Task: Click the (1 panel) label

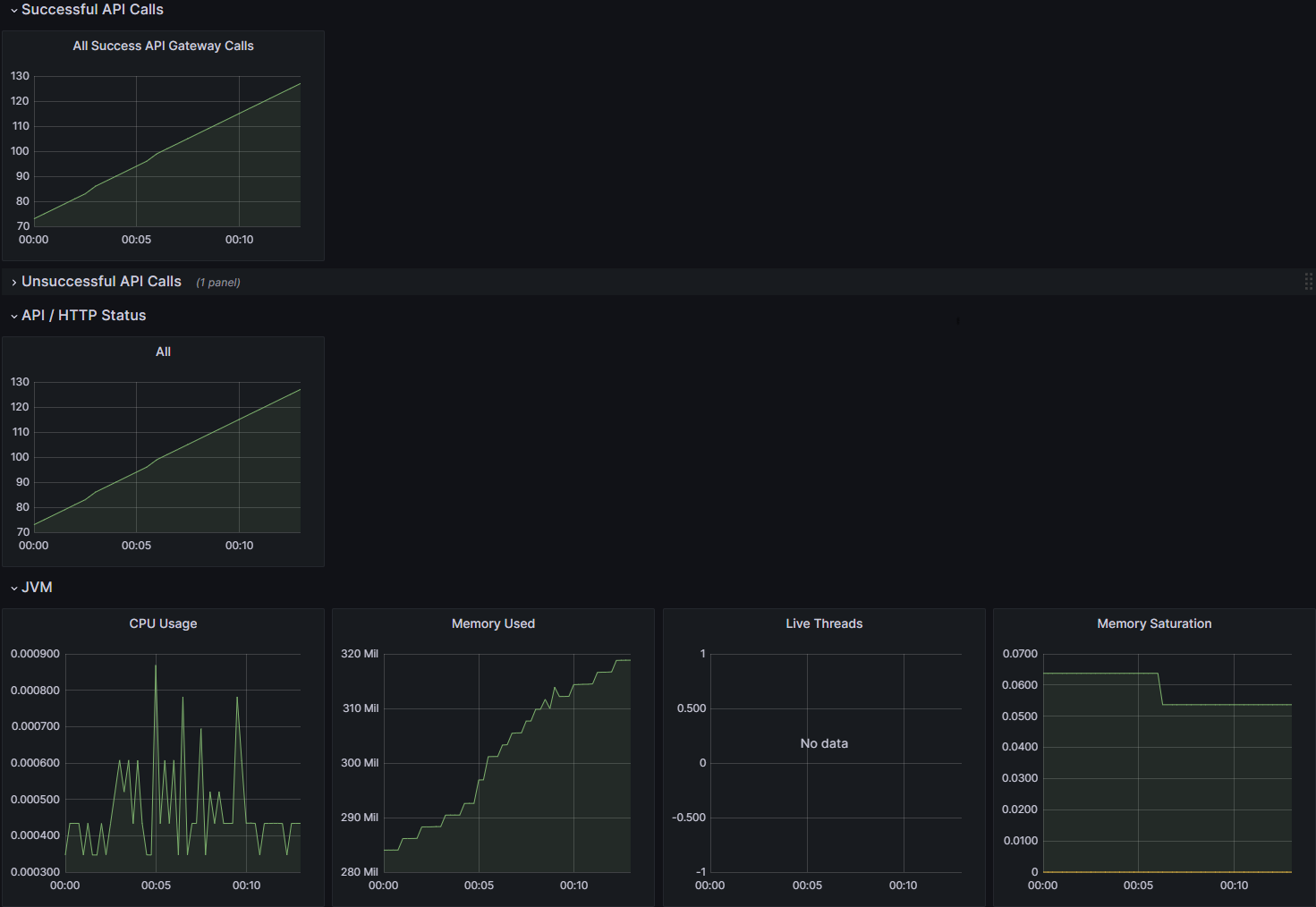Action: tap(218, 283)
